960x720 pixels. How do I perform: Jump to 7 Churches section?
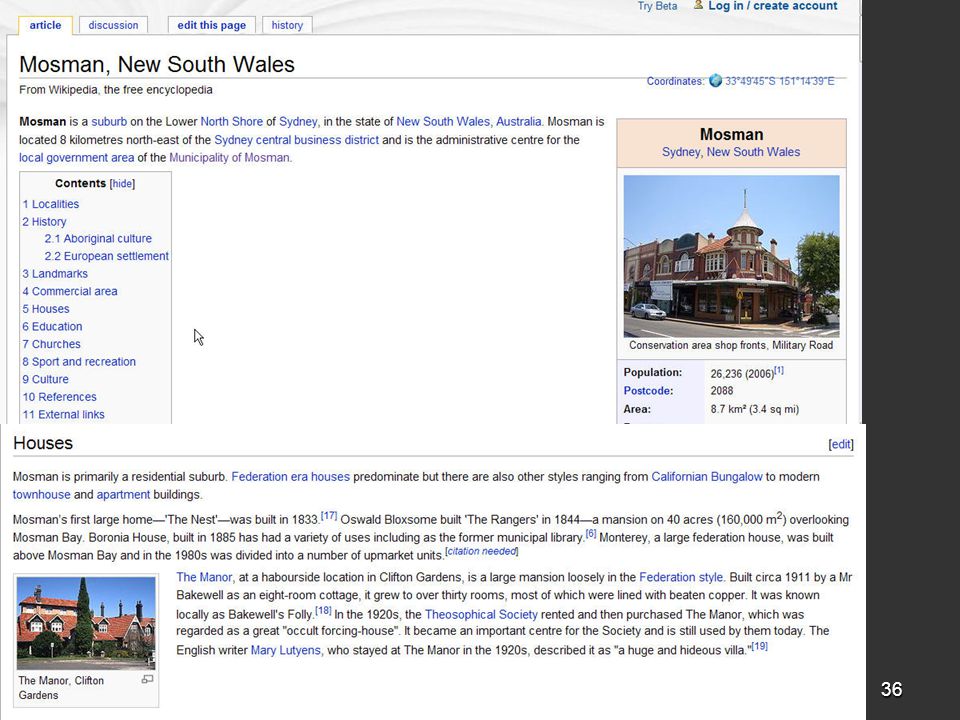[x=51, y=344]
